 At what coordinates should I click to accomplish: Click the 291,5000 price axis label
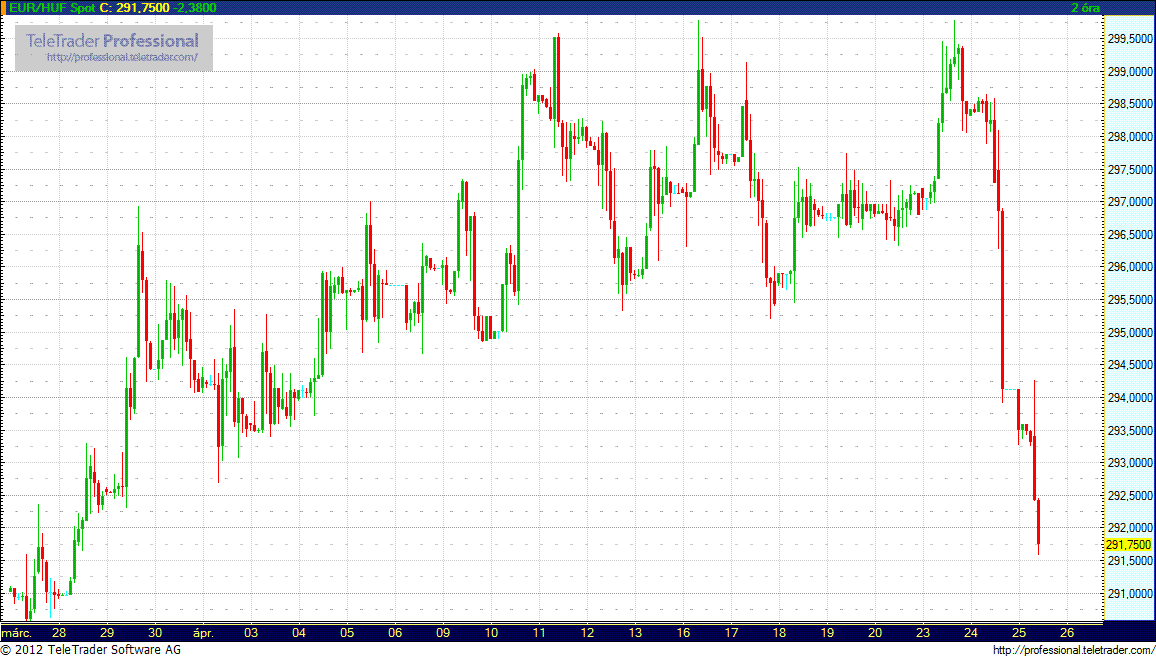1131,561
